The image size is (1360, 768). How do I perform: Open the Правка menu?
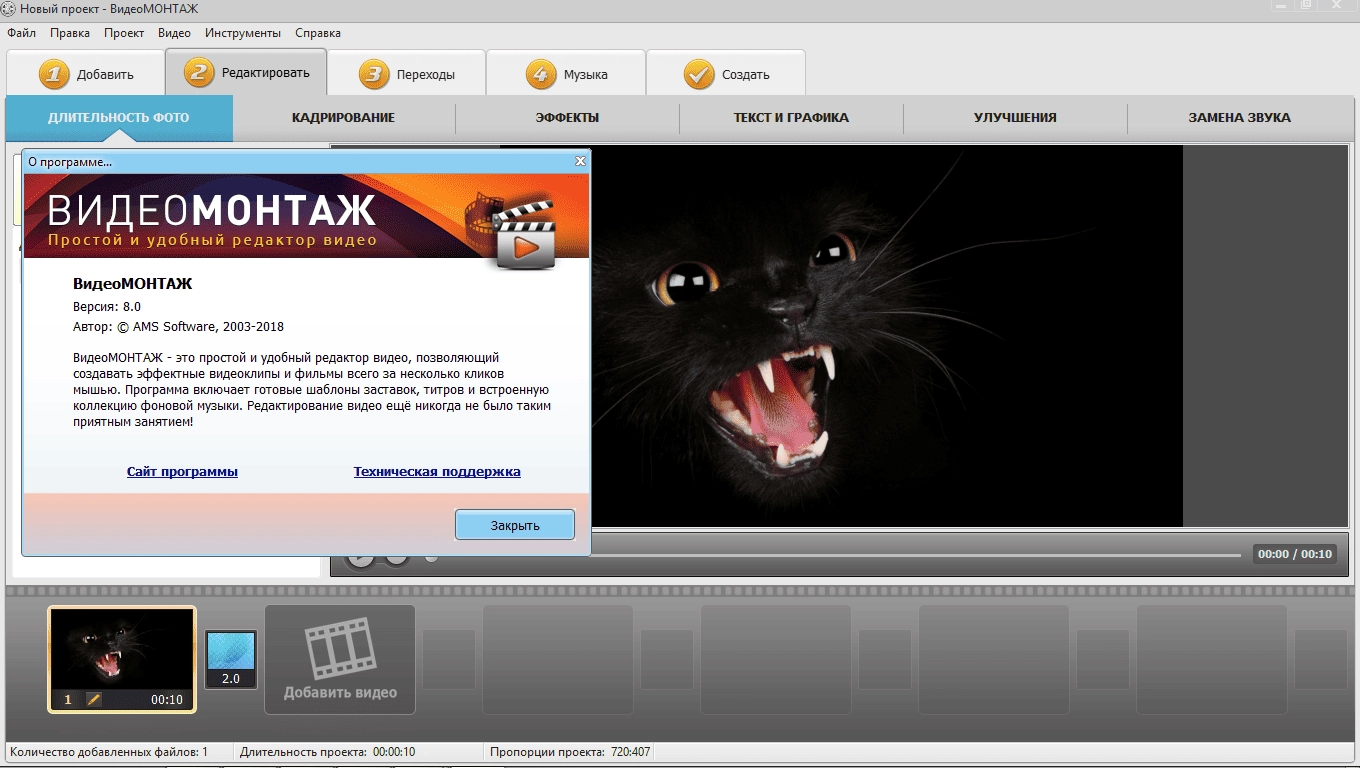70,33
